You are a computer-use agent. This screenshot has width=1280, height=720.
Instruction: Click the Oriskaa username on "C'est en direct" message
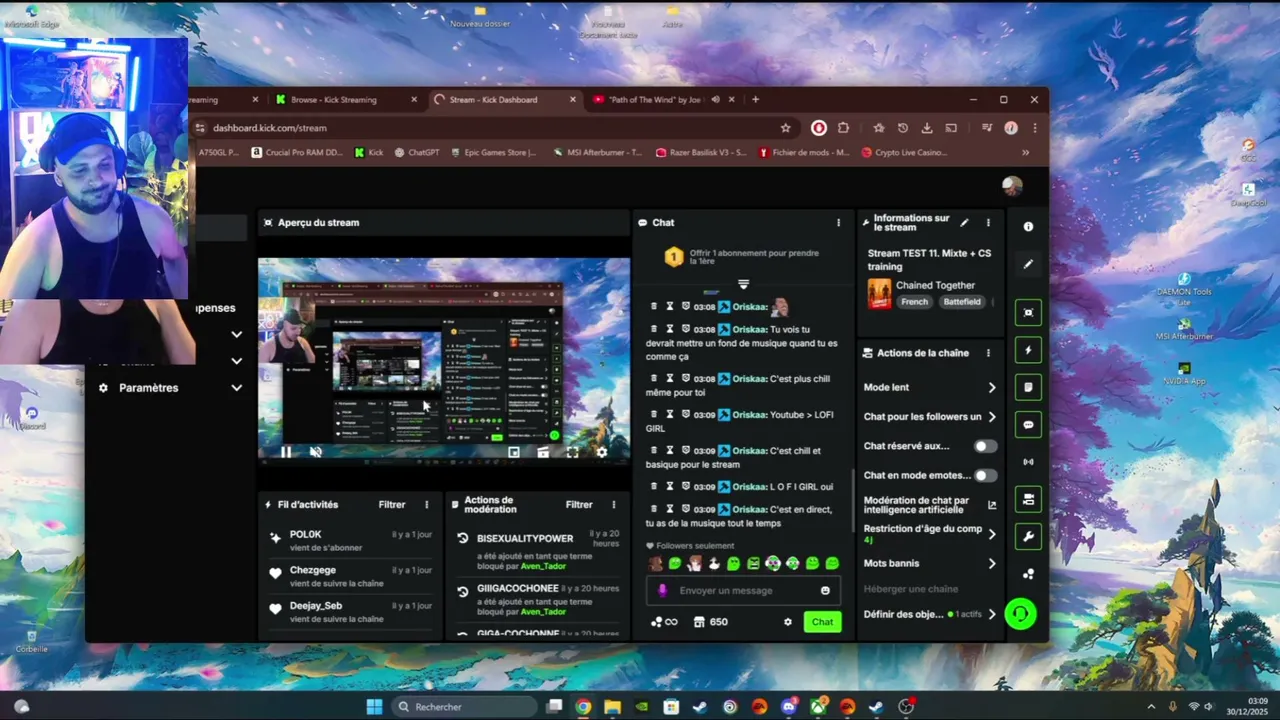click(x=749, y=510)
